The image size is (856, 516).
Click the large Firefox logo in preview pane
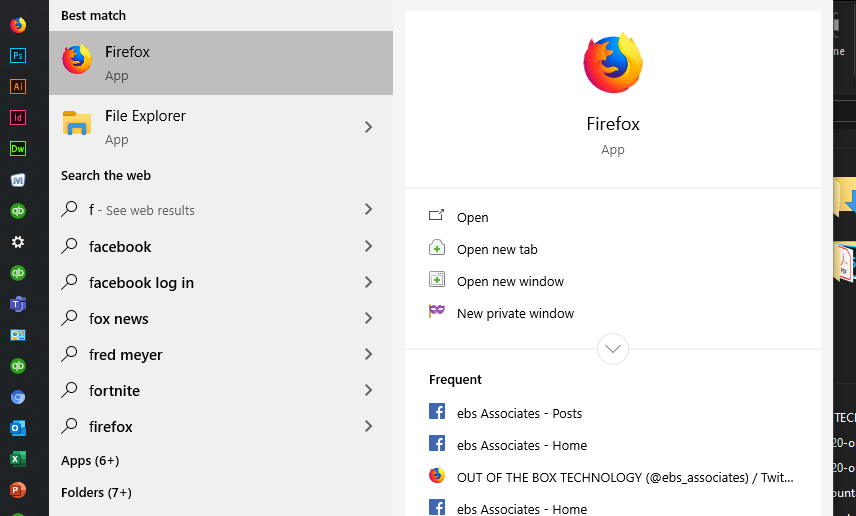coord(613,63)
